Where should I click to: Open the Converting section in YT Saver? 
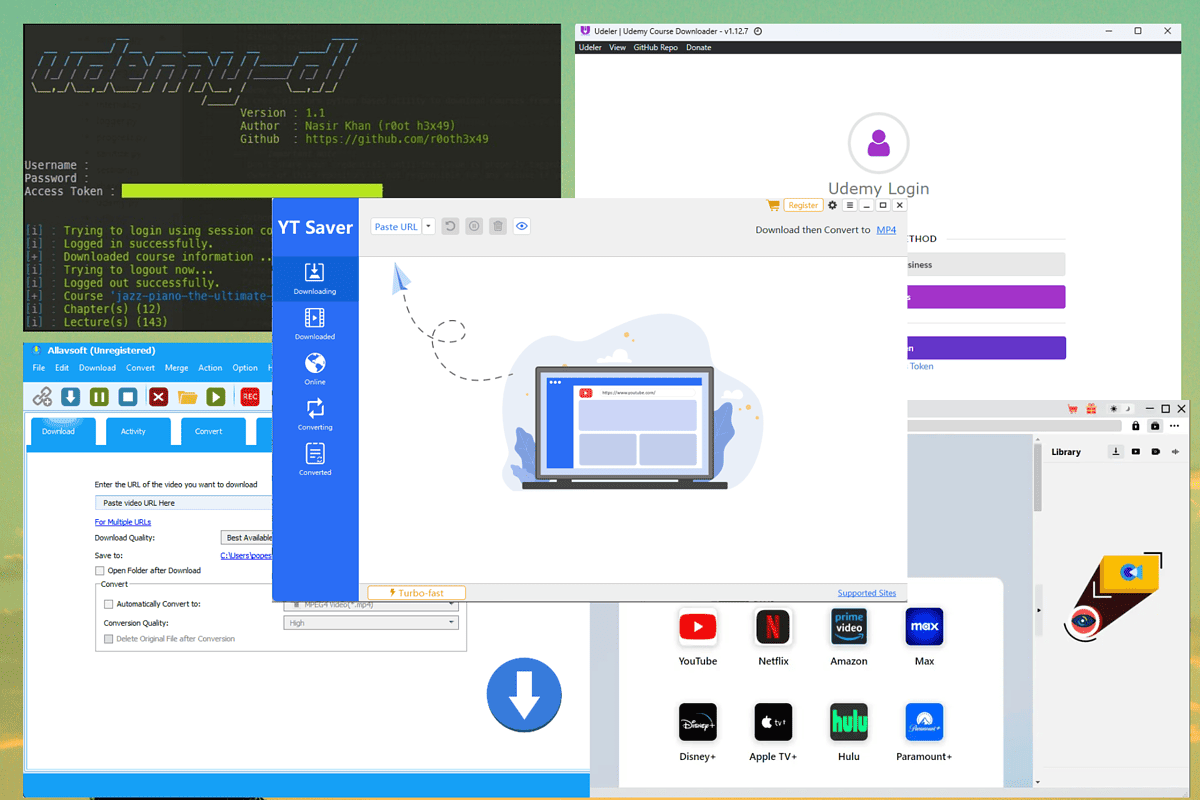click(315, 412)
